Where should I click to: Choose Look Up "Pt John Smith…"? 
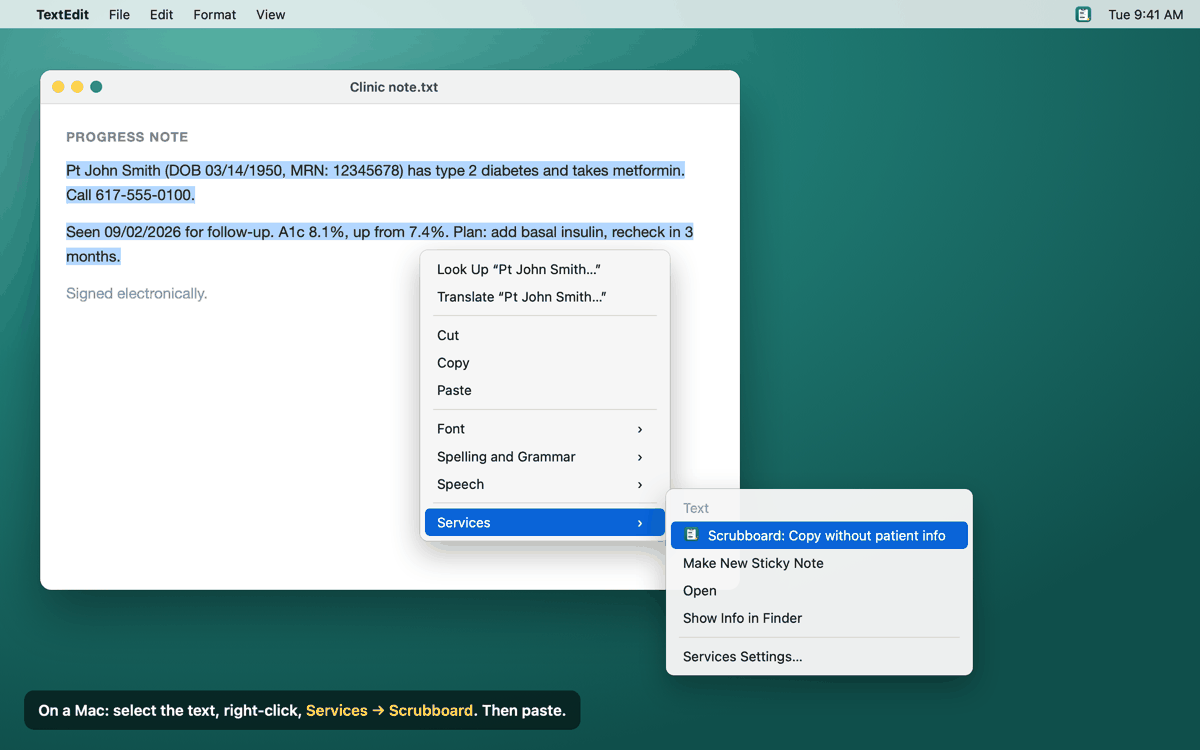[x=545, y=269]
